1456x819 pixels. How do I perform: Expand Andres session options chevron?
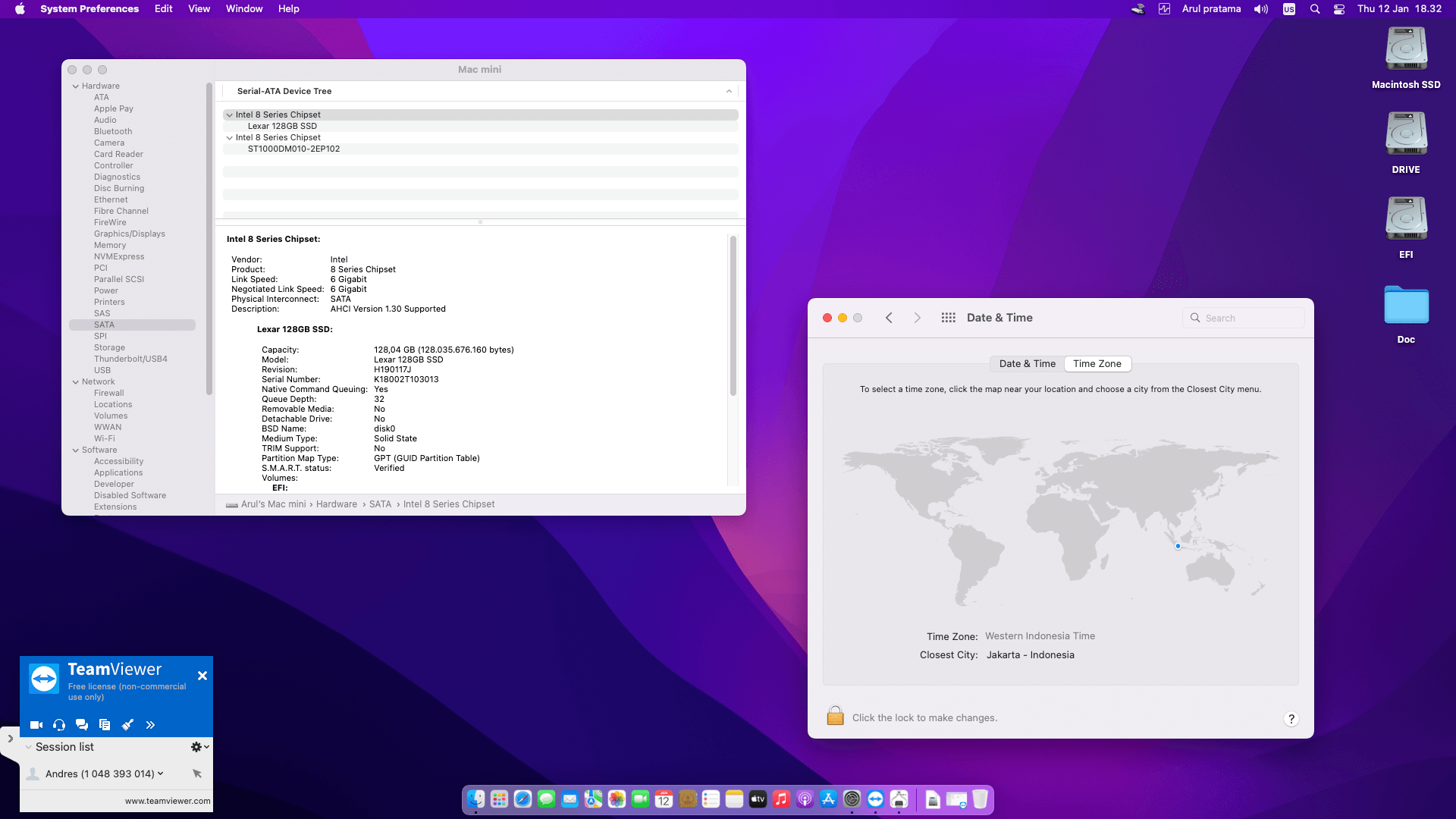(x=161, y=773)
